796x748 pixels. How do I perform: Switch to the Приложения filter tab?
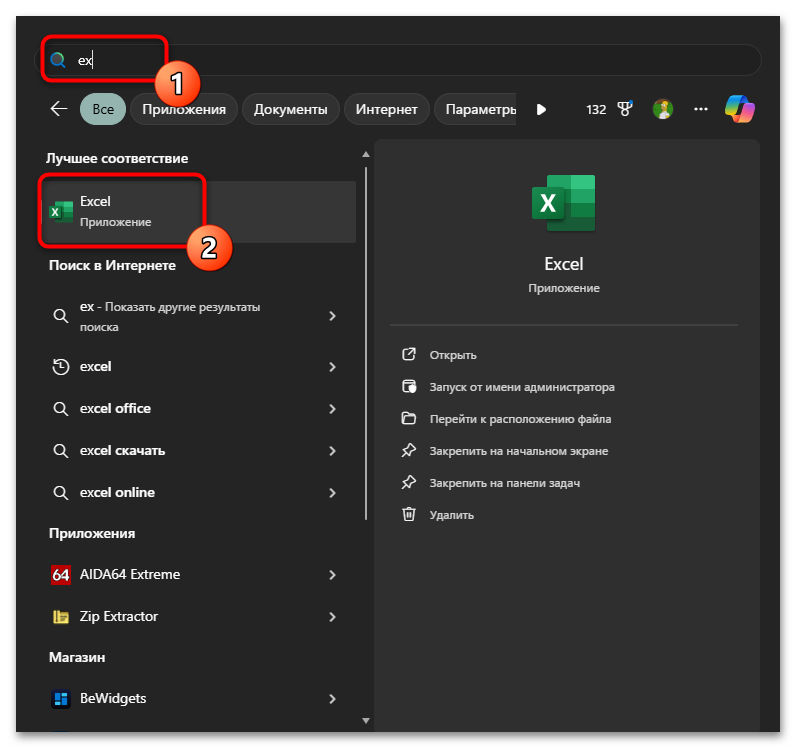tap(184, 109)
